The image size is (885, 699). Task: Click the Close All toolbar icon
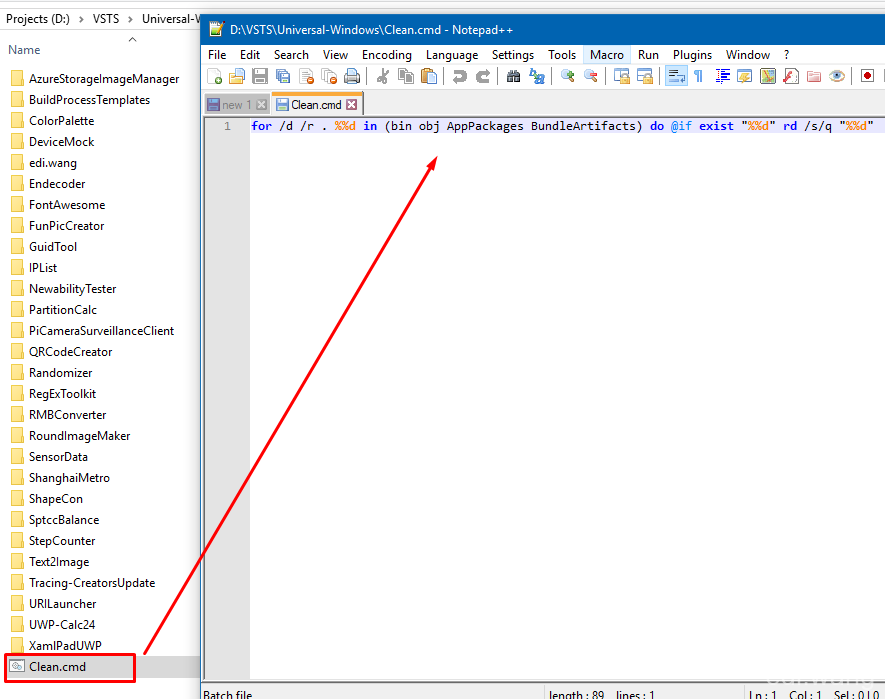(328, 76)
